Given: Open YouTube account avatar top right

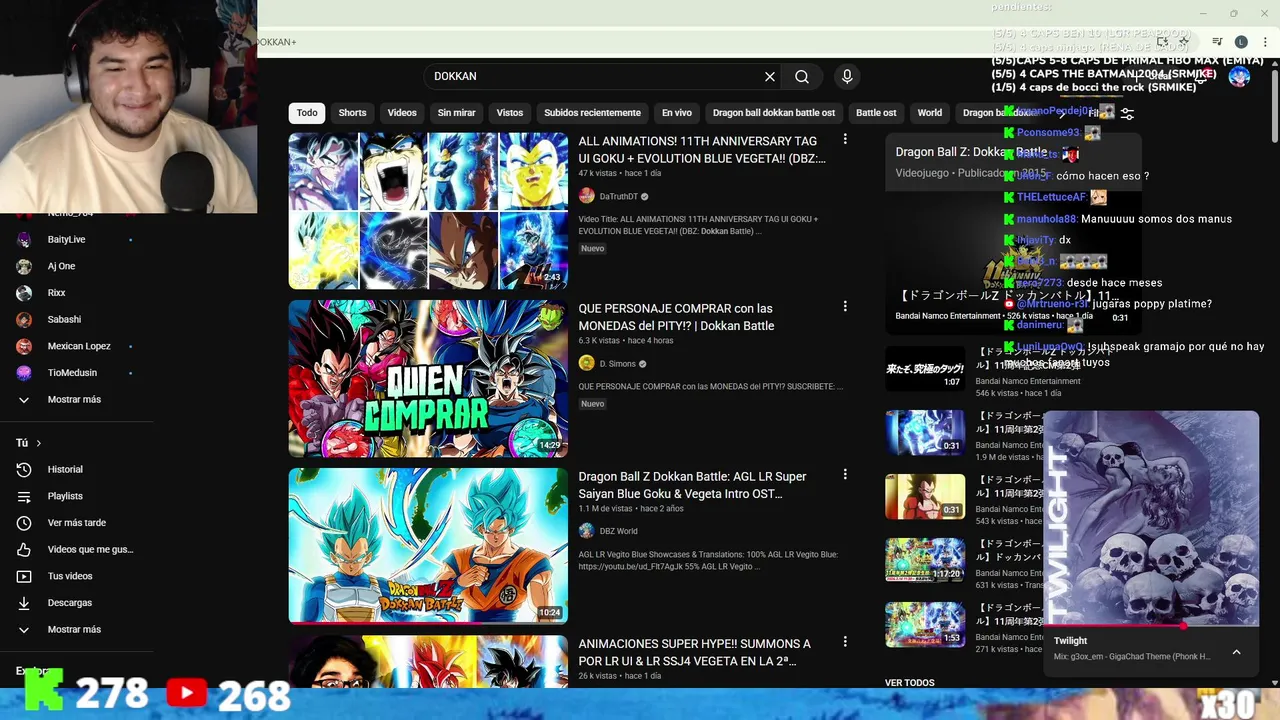Looking at the screenshot, I should click(x=1239, y=76).
